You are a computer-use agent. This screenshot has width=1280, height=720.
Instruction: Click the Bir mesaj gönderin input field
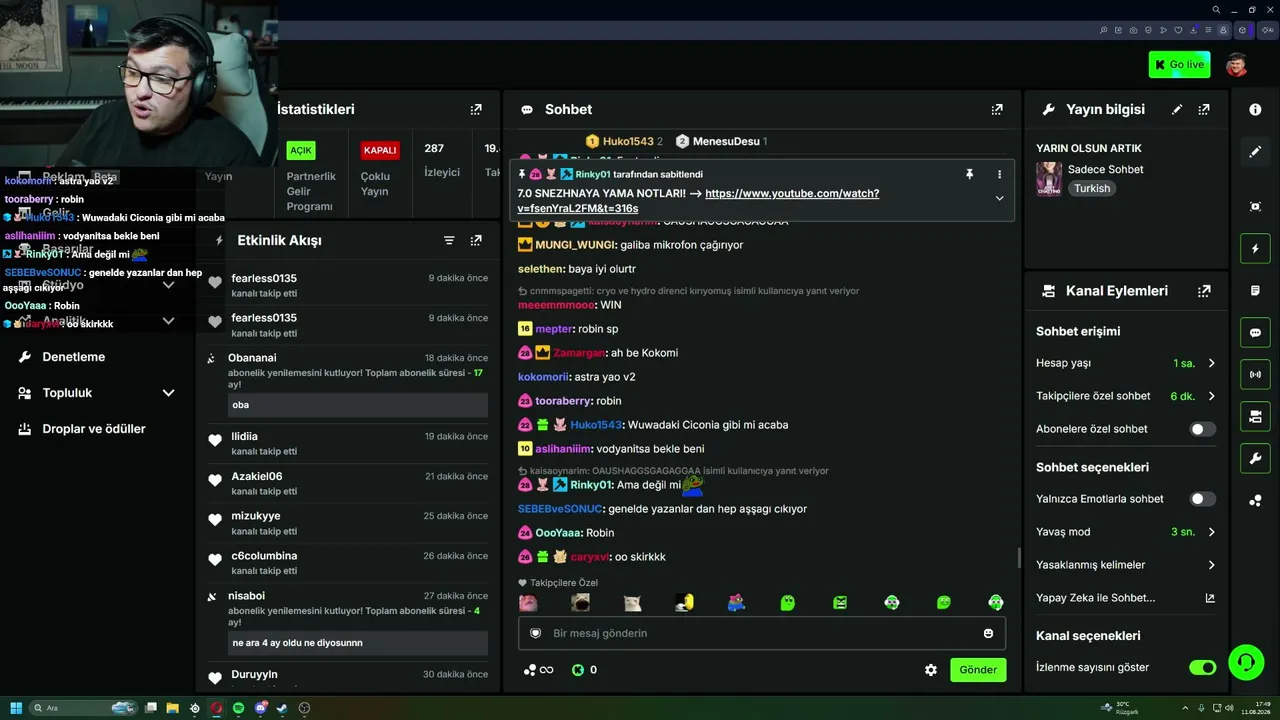point(762,633)
